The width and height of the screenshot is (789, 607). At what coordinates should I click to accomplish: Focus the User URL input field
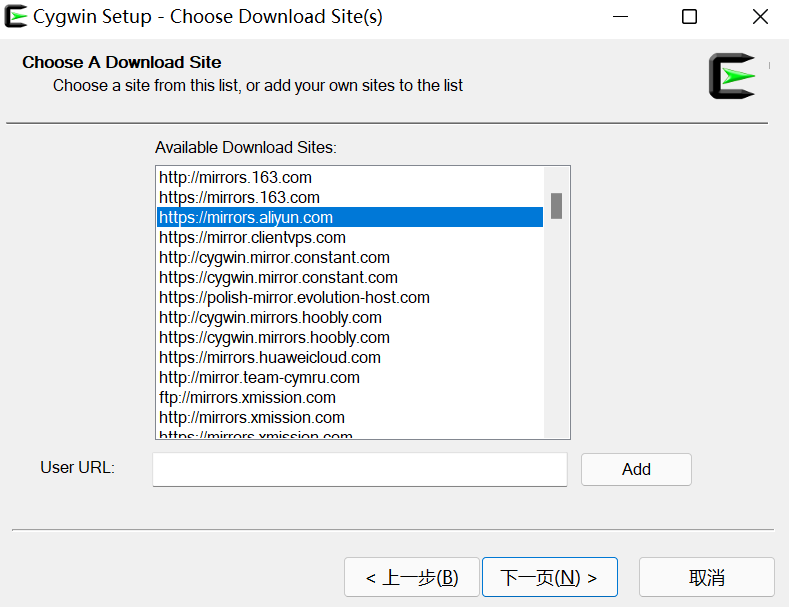pos(360,469)
